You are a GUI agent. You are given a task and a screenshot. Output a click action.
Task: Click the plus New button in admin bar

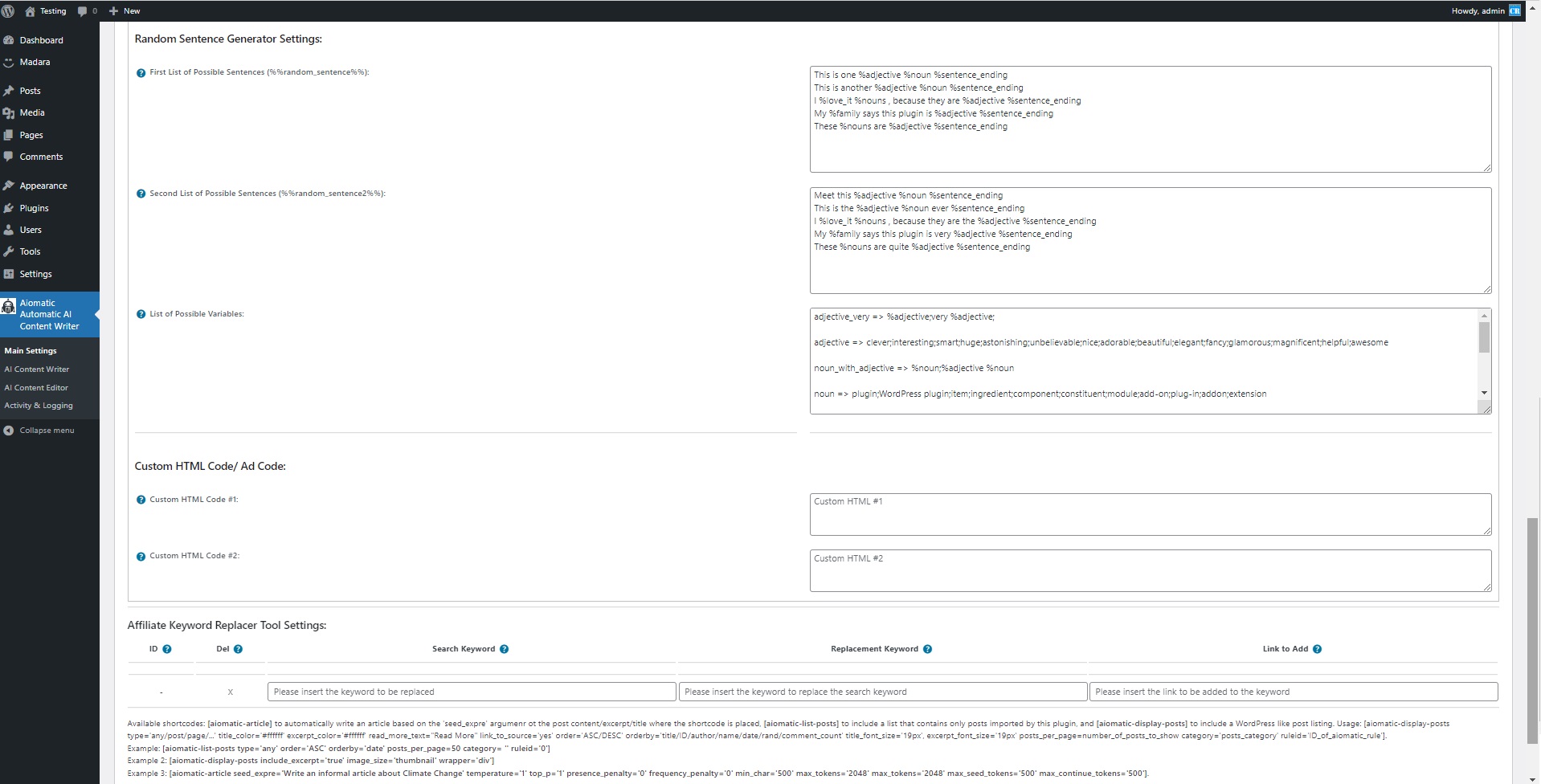tap(125, 11)
